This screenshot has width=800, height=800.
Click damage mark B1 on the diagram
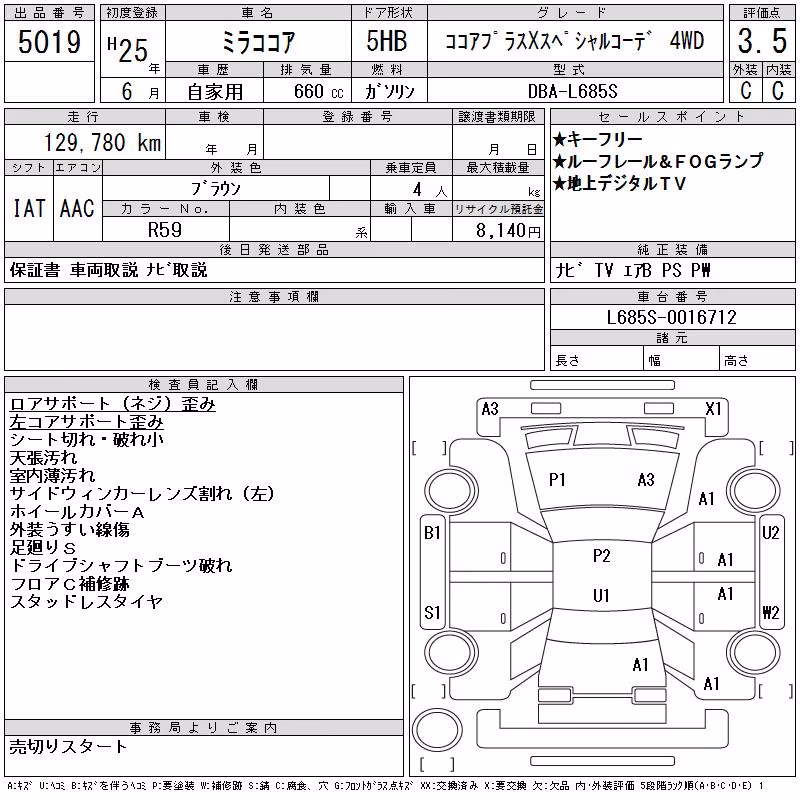[x=432, y=533]
